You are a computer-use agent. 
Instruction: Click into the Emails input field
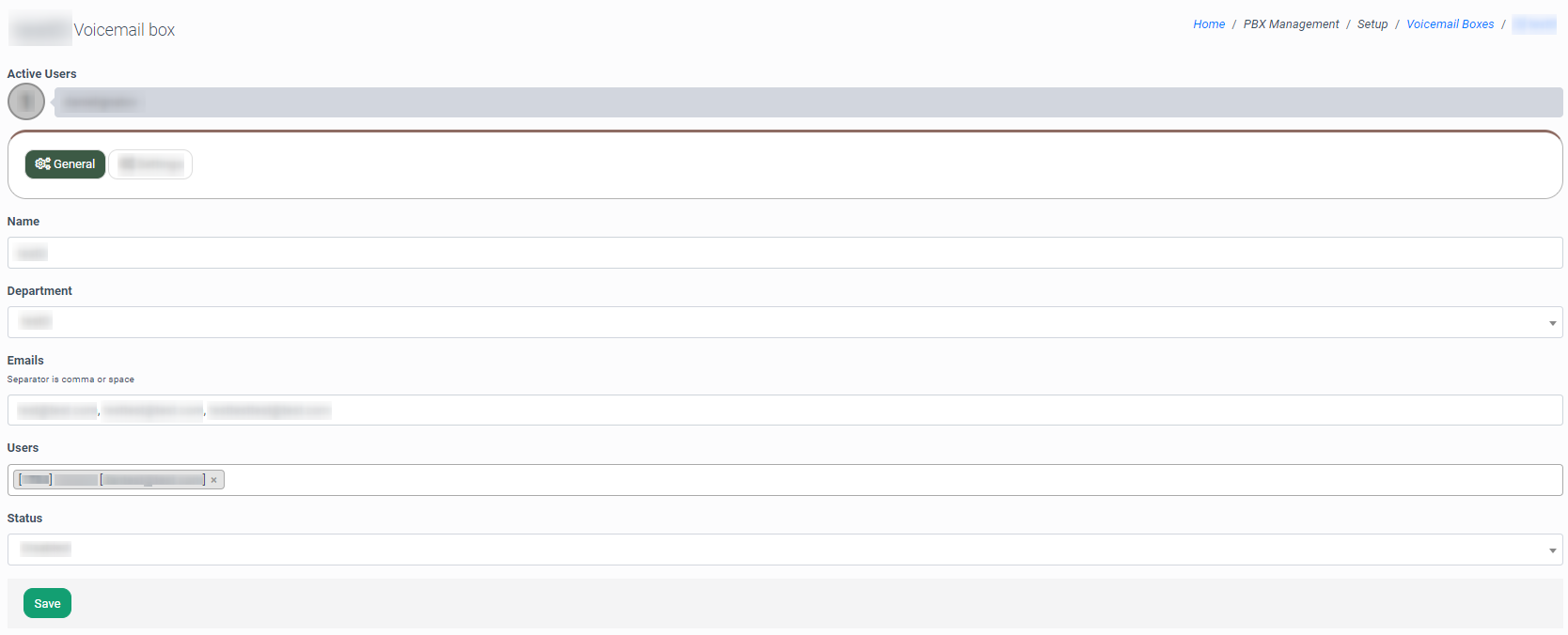pyautogui.click(x=784, y=410)
